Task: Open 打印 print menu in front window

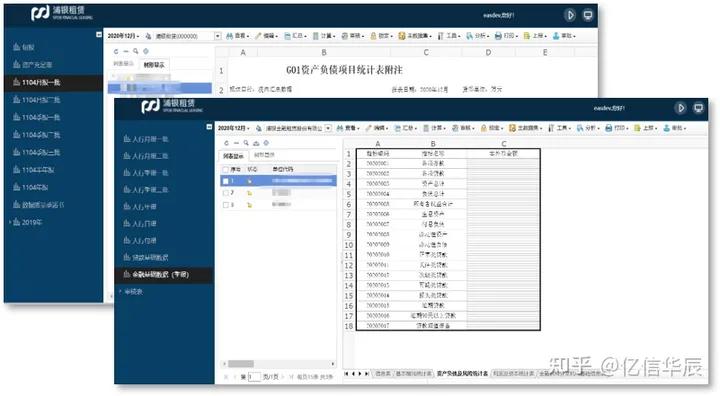Action: 616,128
